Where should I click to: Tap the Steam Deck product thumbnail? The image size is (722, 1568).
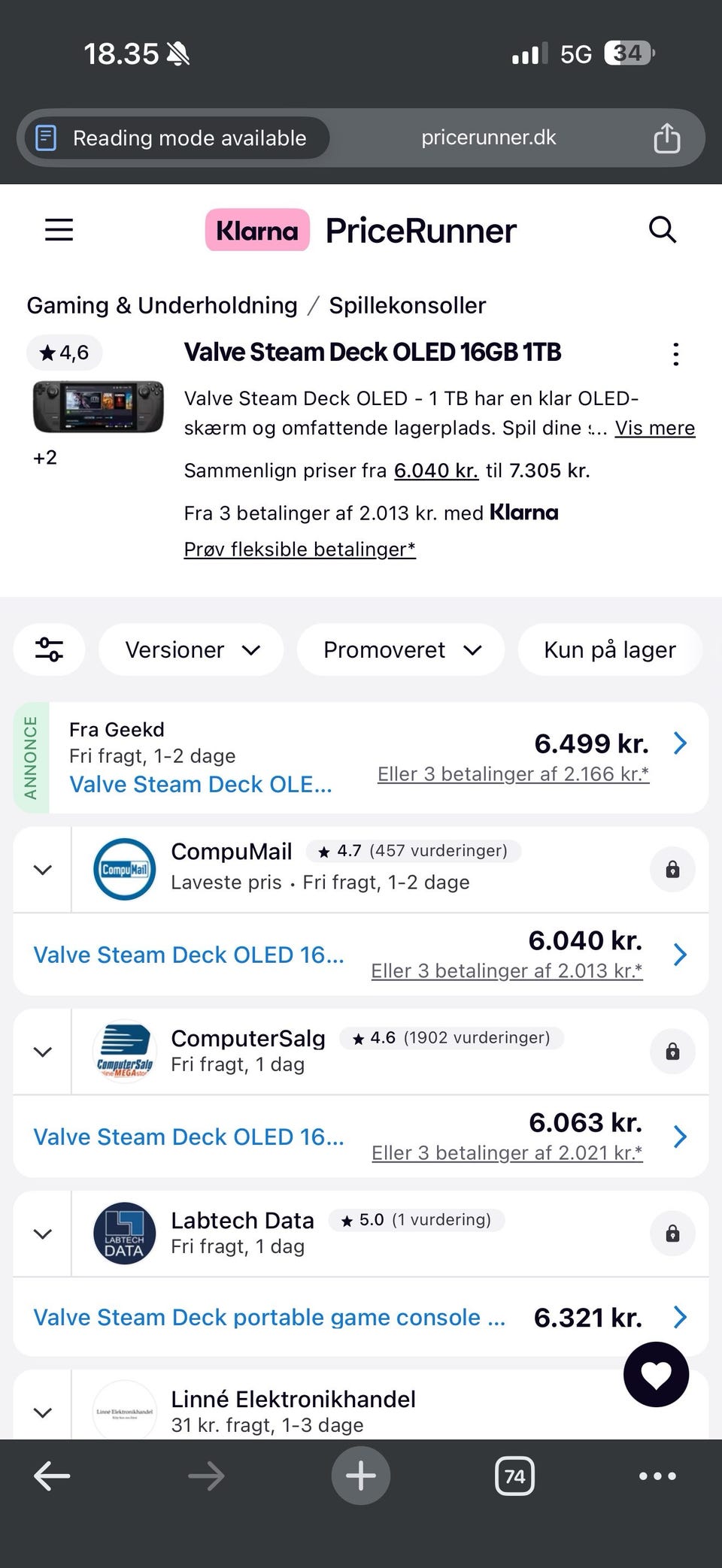(98, 406)
